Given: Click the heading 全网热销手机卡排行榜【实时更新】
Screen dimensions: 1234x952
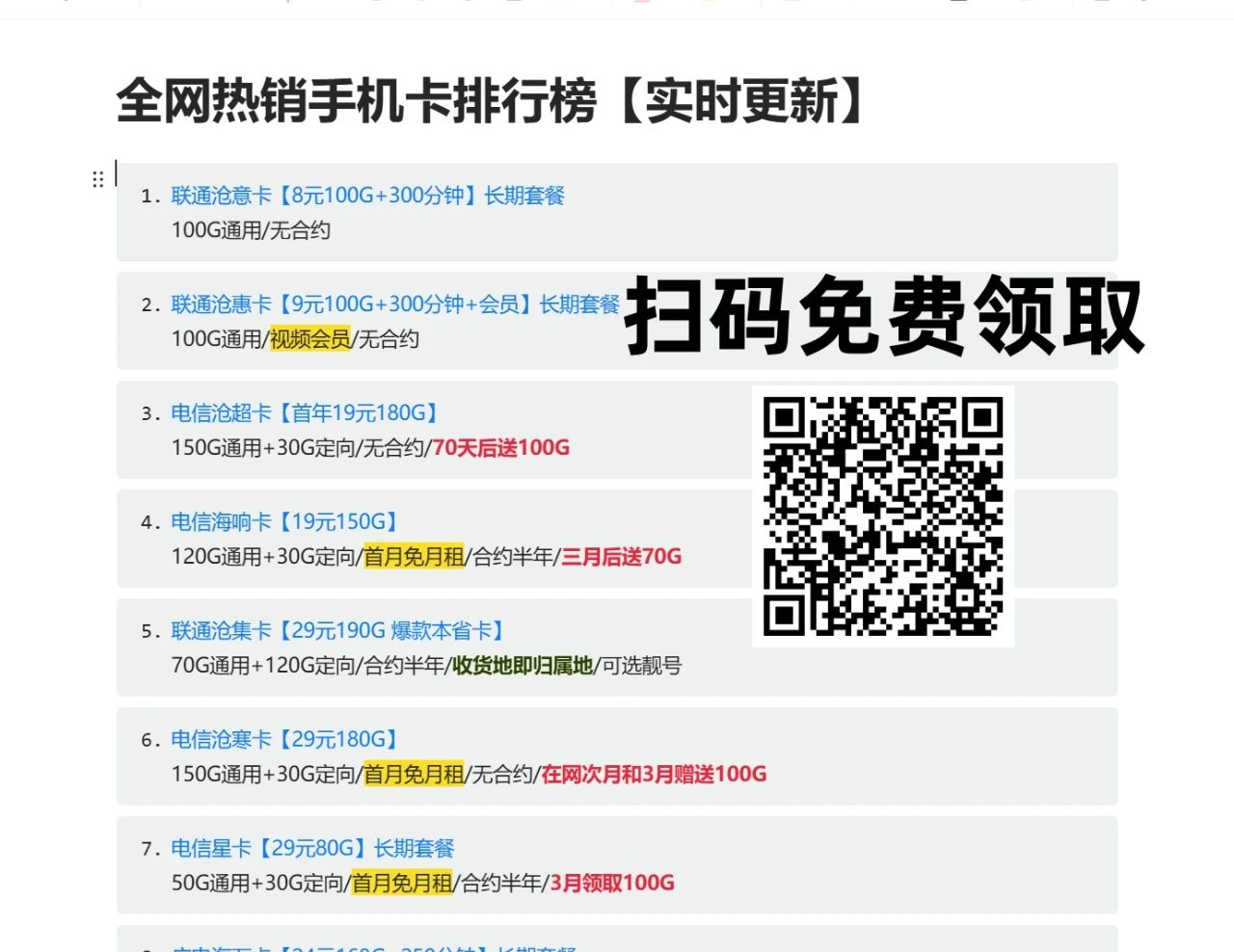Looking at the screenshot, I should [x=490, y=101].
